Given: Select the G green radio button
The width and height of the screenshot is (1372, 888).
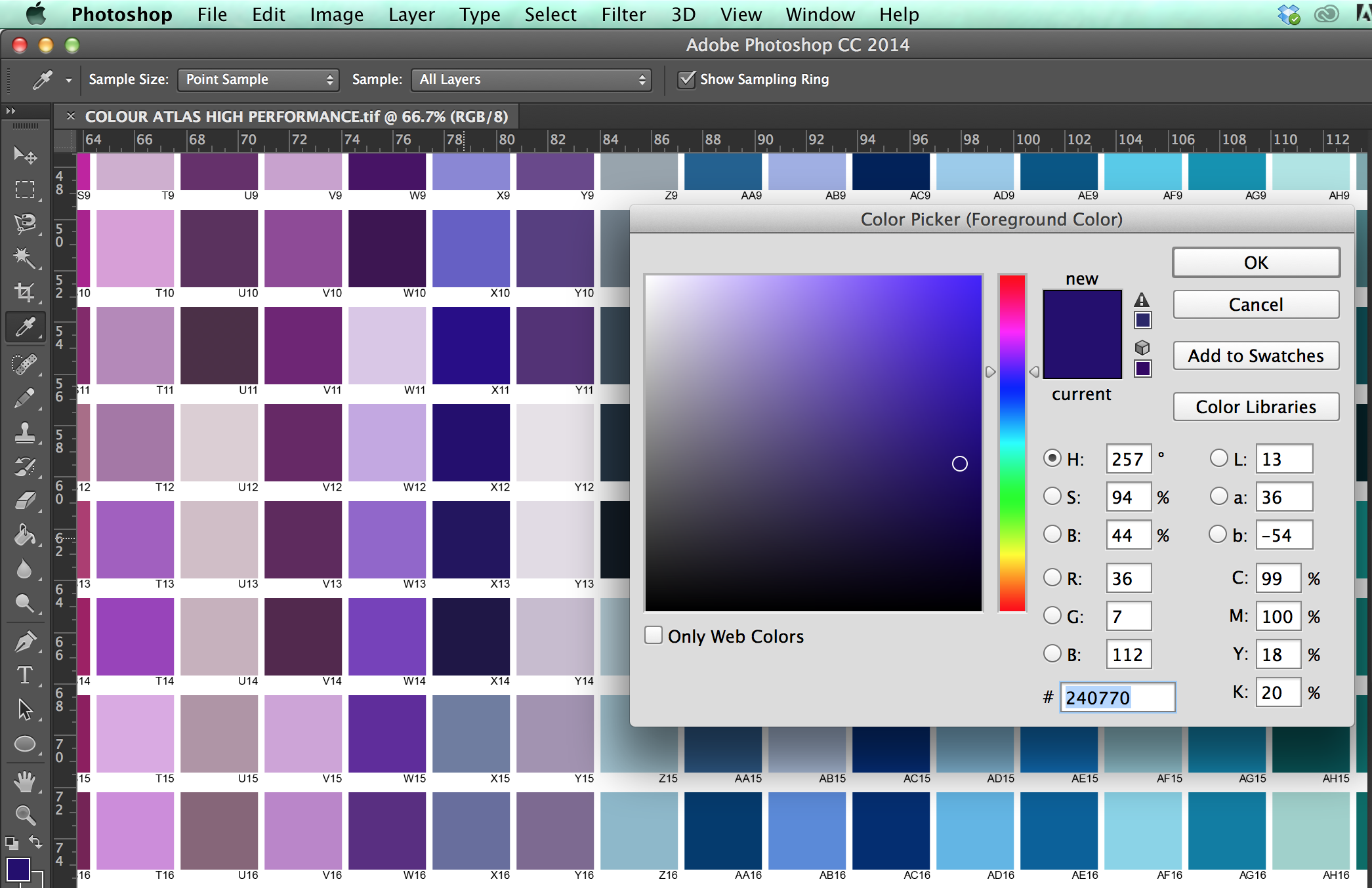Looking at the screenshot, I should pos(1052,615).
